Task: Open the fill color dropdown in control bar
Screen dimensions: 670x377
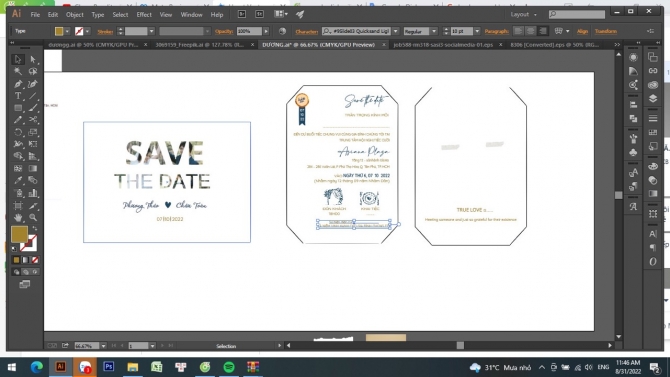Action: [67, 31]
